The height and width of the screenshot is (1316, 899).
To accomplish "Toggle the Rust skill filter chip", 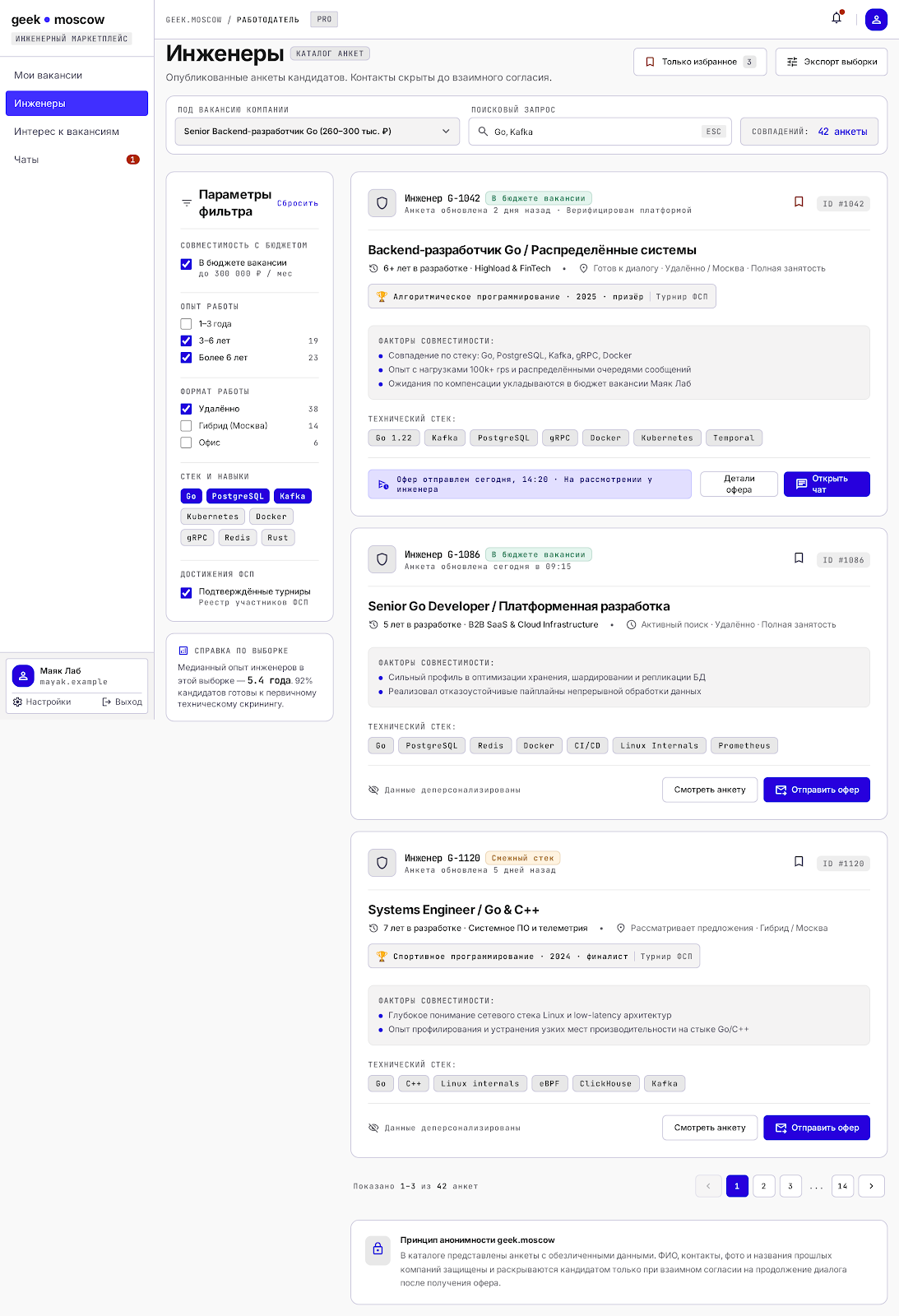I will 278,538.
